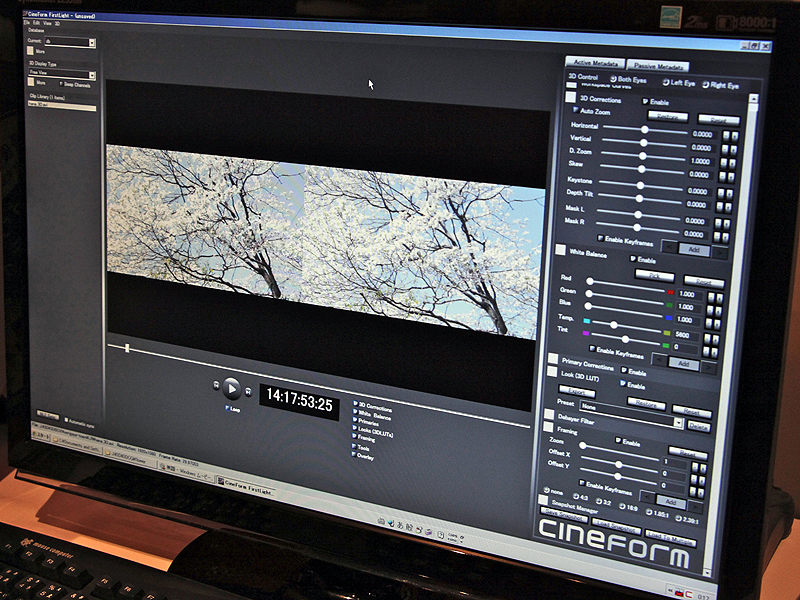Click Delete button beside Preset dropdown
This screenshot has height=600, width=800.
click(698, 427)
